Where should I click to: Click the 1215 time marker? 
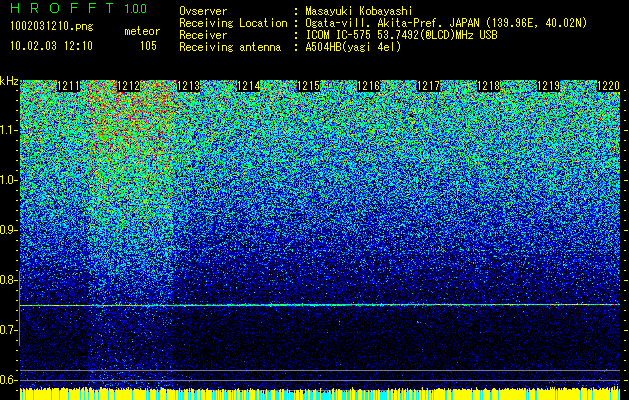point(308,86)
